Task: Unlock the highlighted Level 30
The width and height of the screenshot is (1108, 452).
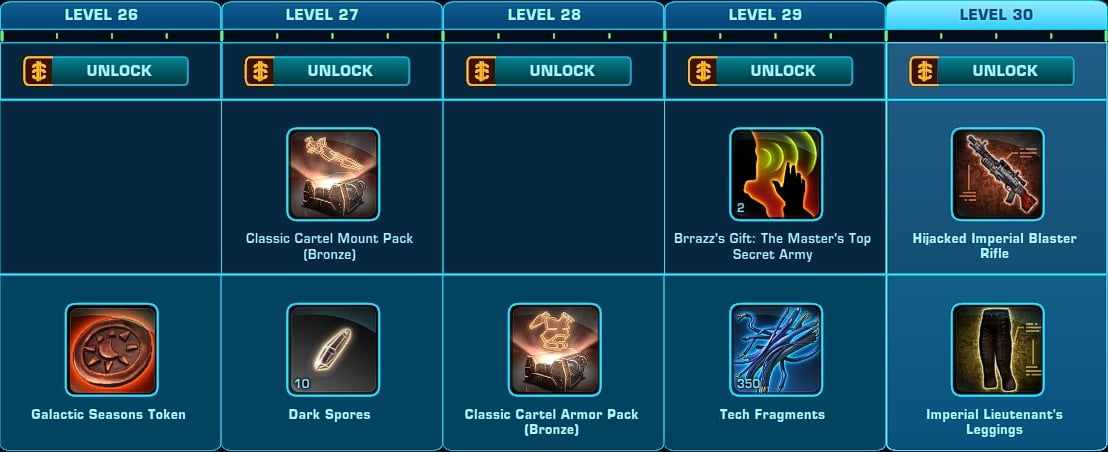Action: [x=992, y=71]
